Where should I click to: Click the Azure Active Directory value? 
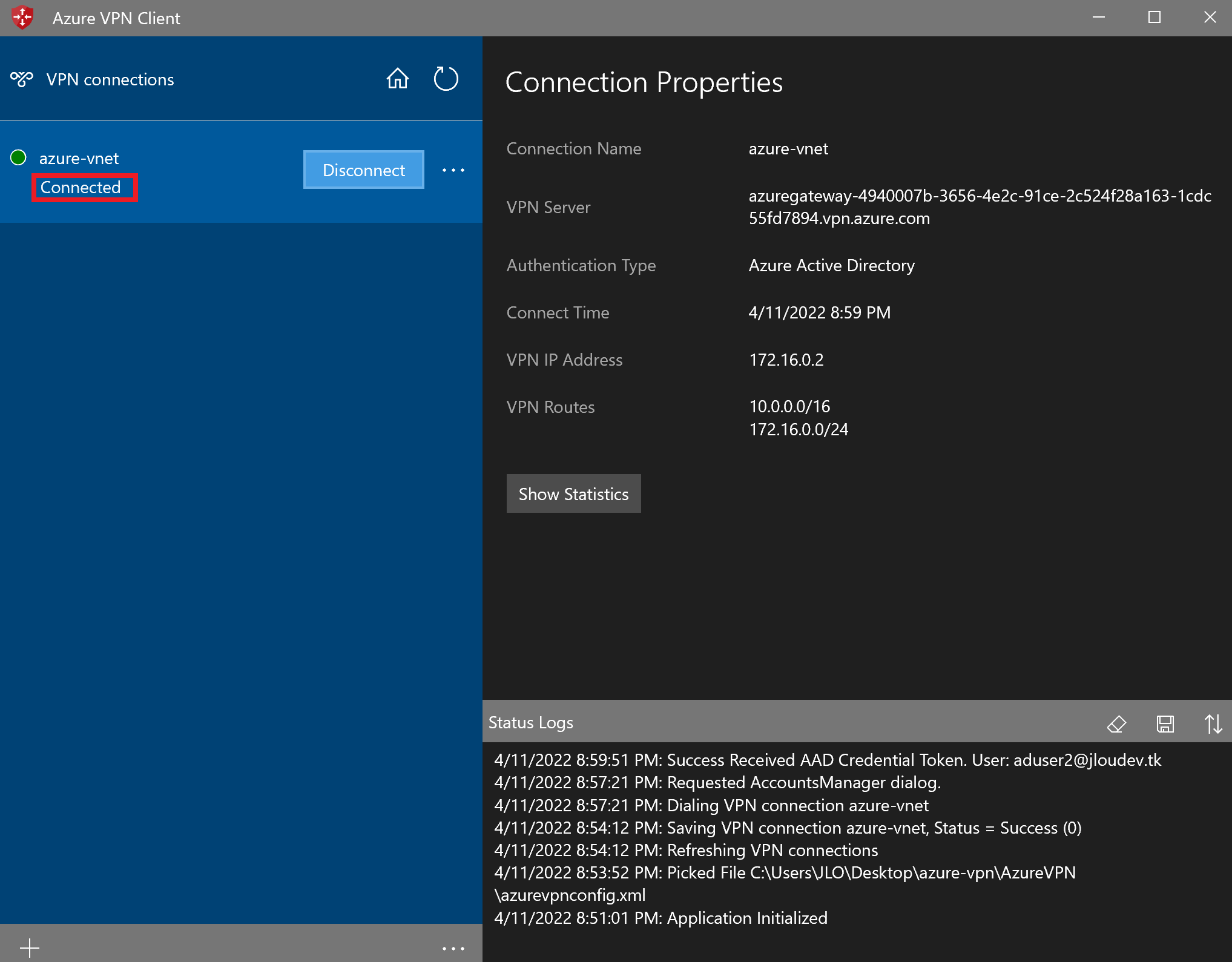point(832,265)
